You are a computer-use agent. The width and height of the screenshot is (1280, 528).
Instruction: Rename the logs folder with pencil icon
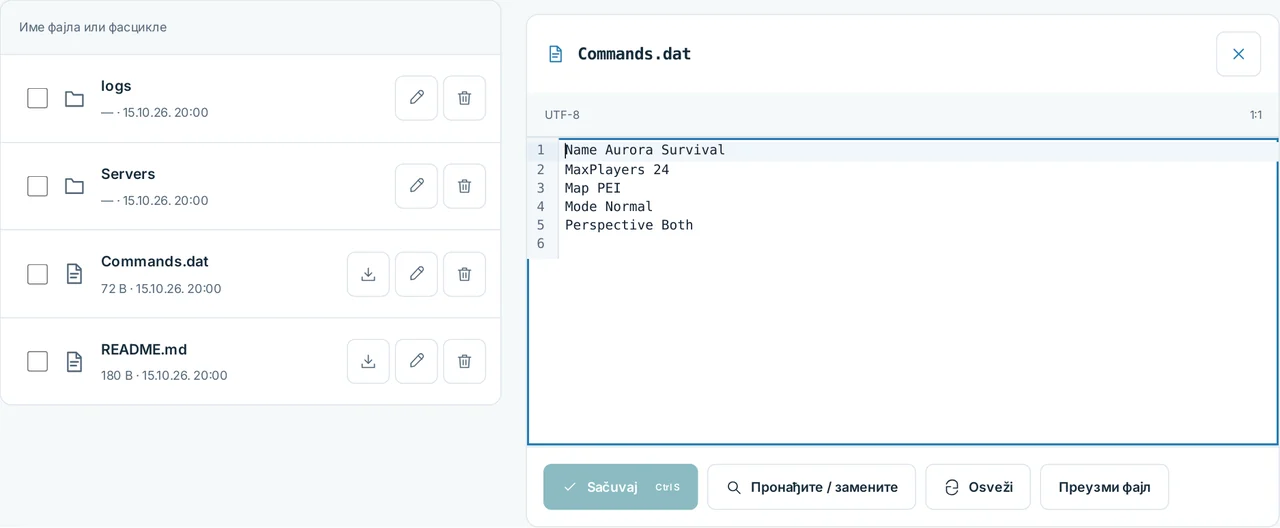(x=416, y=98)
